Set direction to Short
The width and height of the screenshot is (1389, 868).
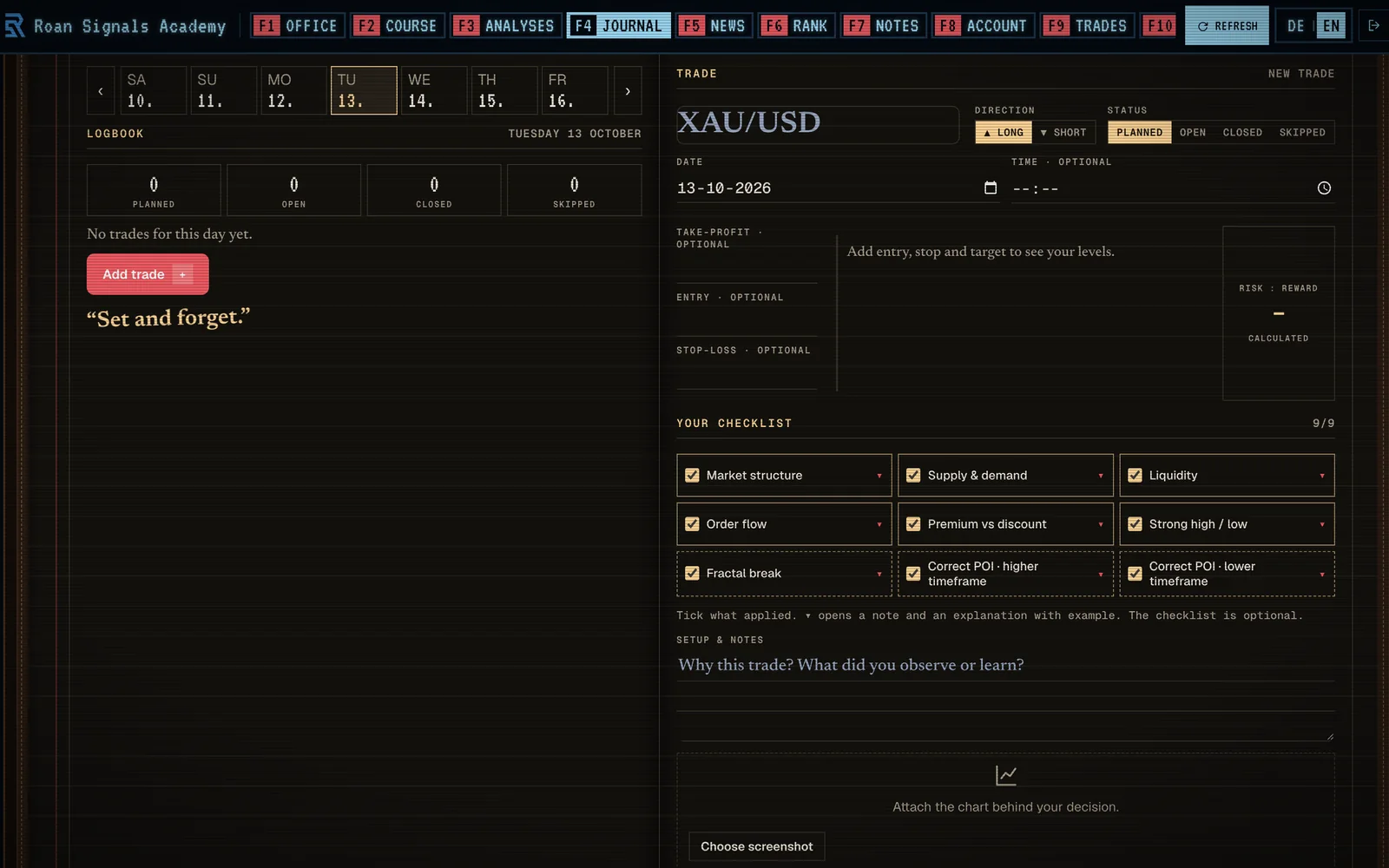pos(1063,133)
